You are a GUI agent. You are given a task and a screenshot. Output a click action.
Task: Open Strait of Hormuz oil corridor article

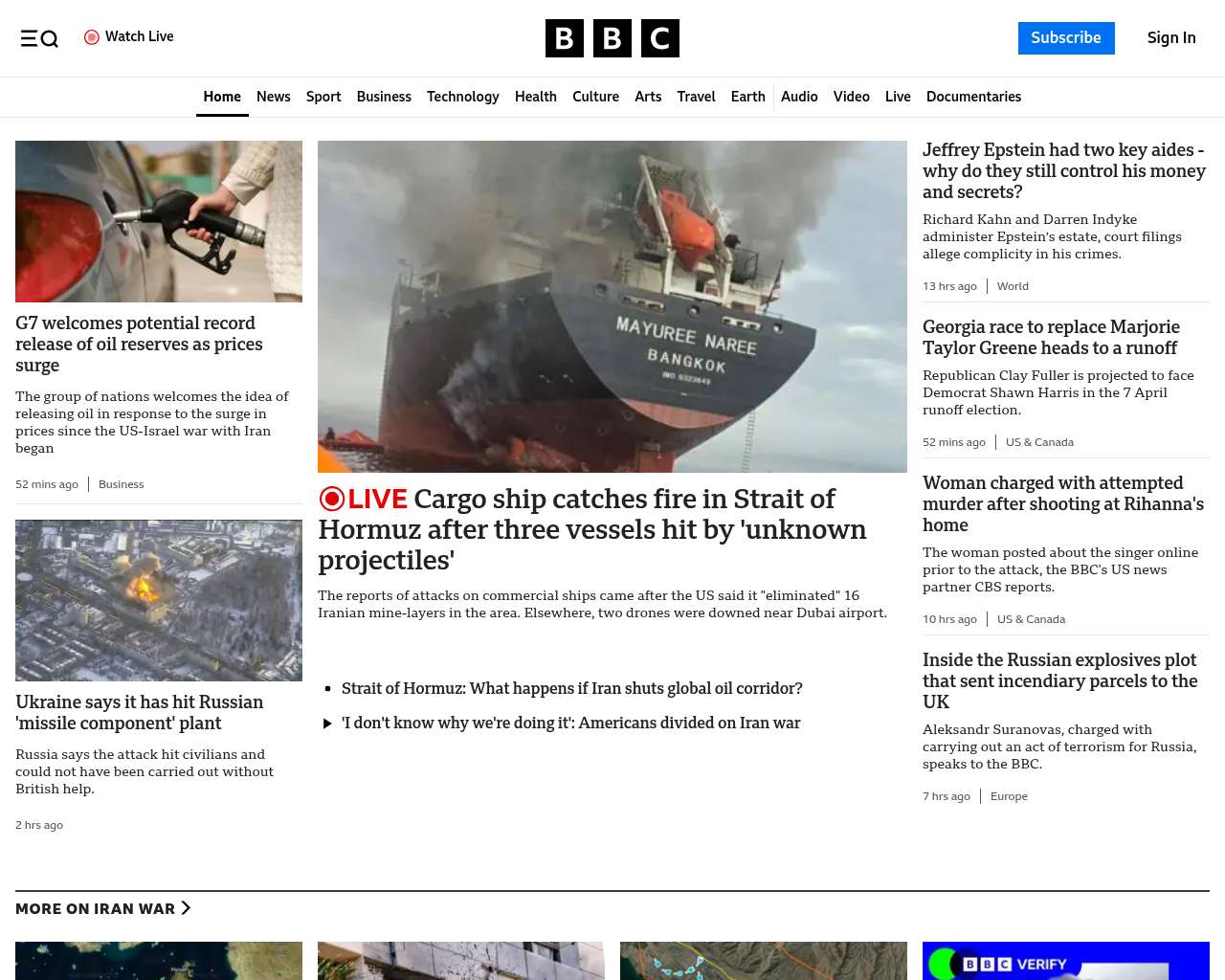tap(572, 688)
